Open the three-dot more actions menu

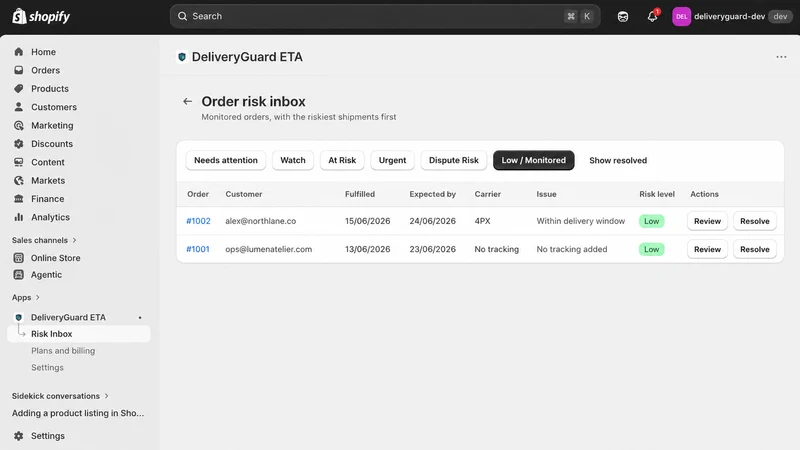click(x=781, y=57)
